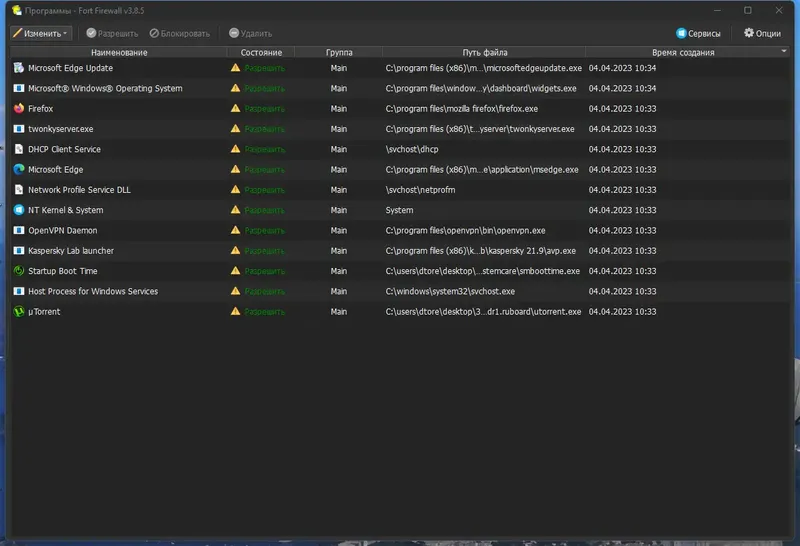
Task: Select Microsoft® Windows® Operating System name
Action: pyautogui.click(x=105, y=88)
